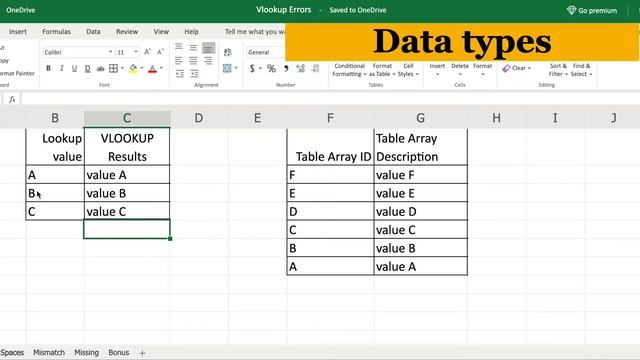Open the Delete cells dropdown
This screenshot has height=360, width=640.
[x=460, y=70]
